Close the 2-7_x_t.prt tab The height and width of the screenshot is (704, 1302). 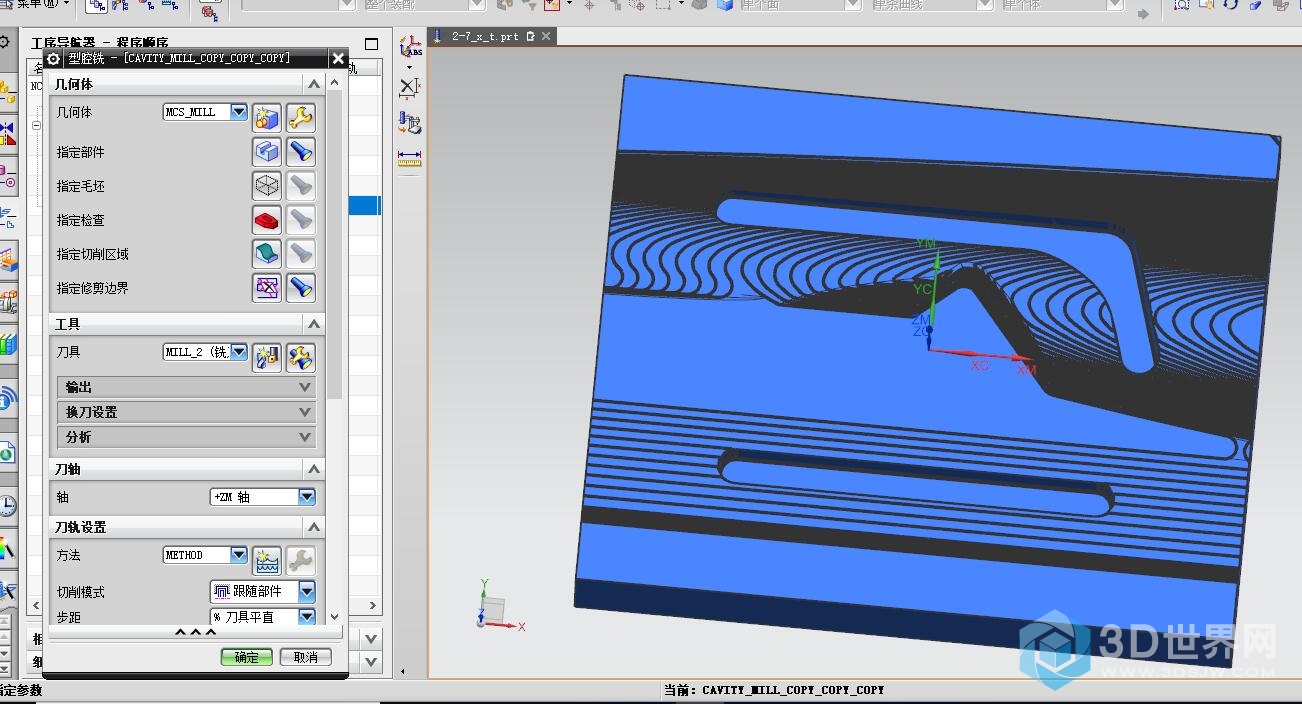(x=547, y=36)
